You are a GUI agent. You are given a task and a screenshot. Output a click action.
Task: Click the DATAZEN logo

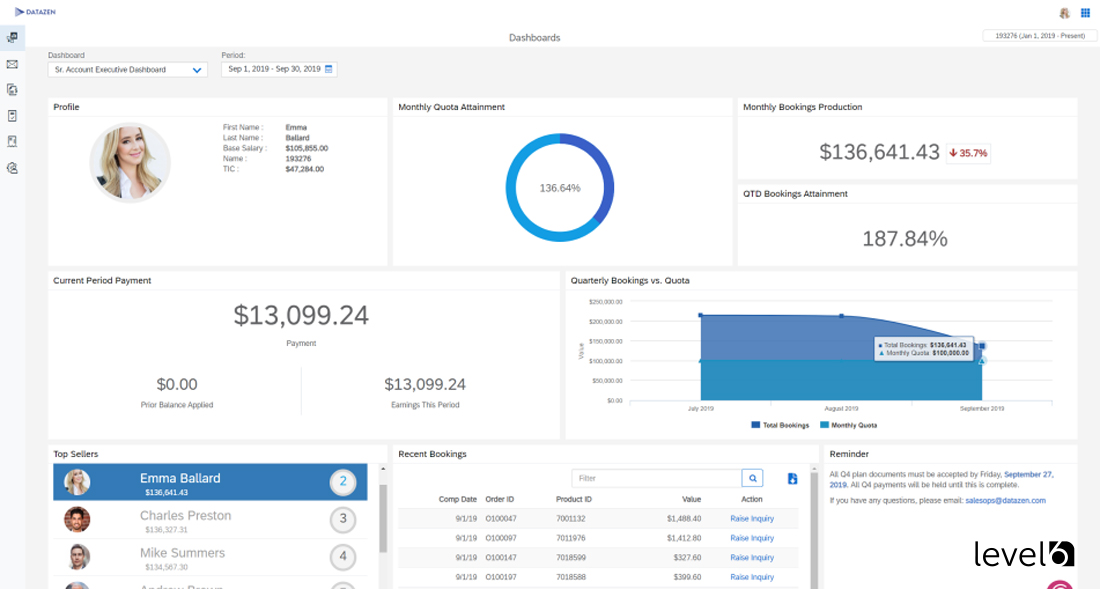click(33, 12)
